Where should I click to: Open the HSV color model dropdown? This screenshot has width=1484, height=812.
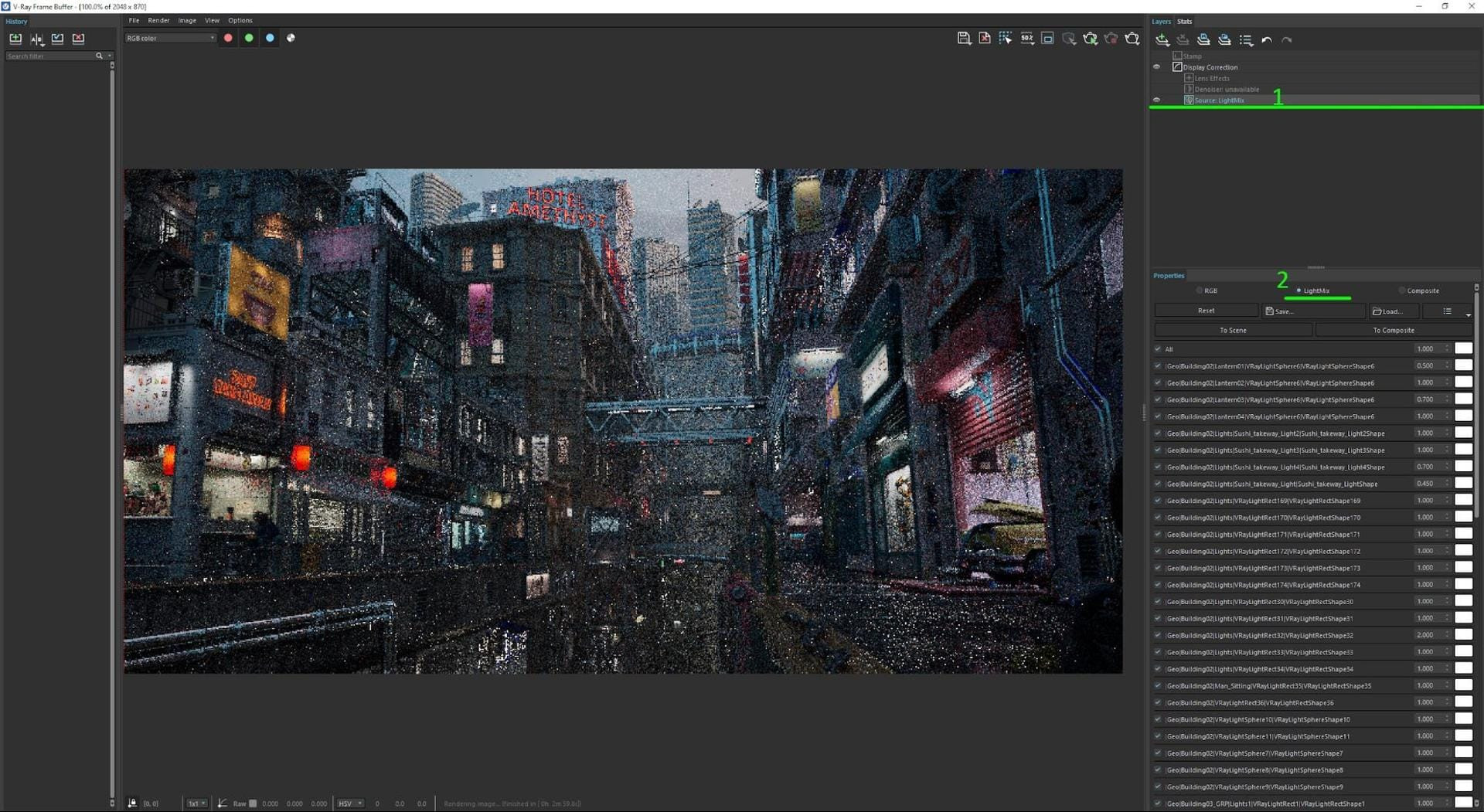349,804
